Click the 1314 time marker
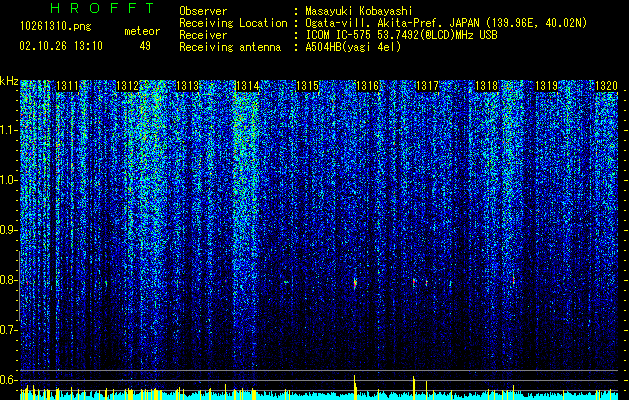 pos(247,86)
